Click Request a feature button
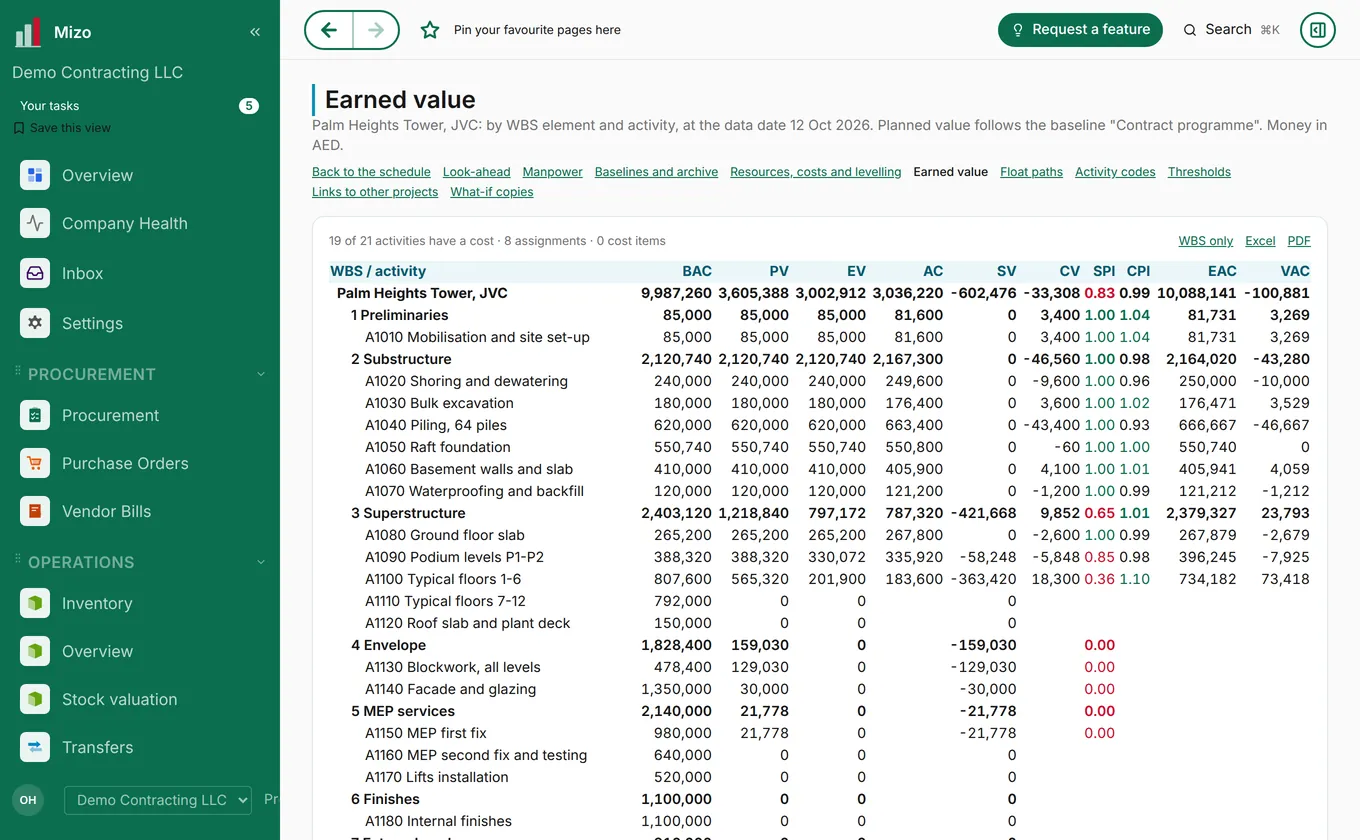Screen dimensions: 1360x840 (1080, 30)
